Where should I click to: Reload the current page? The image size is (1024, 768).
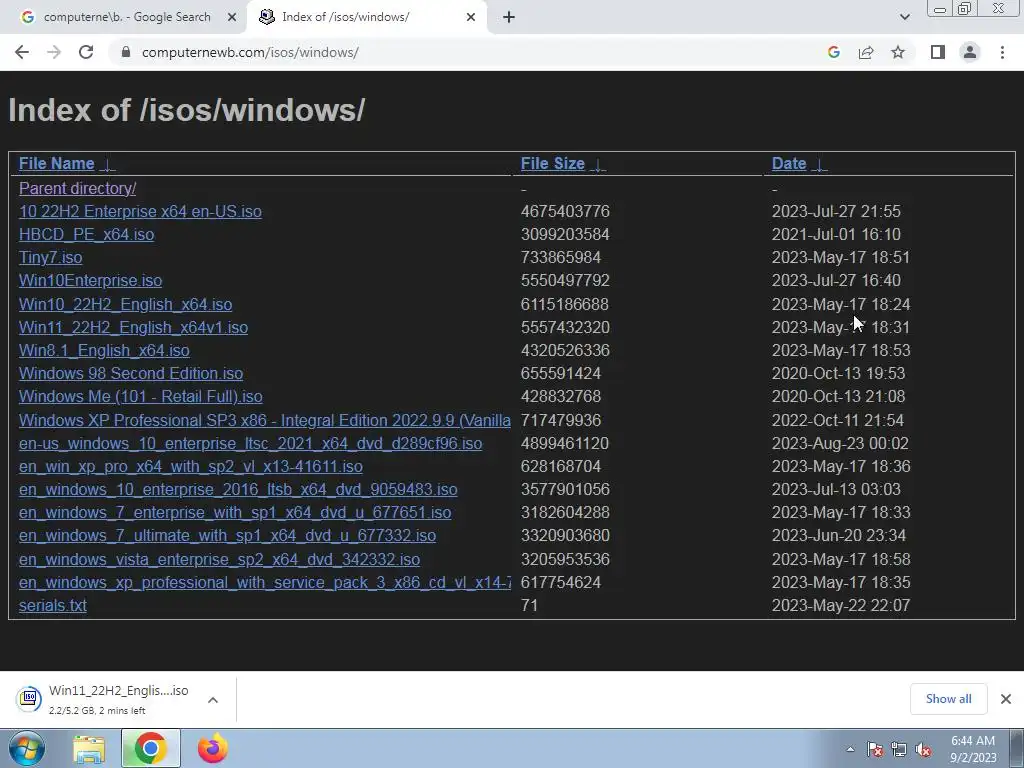click(x=86, y=52)
